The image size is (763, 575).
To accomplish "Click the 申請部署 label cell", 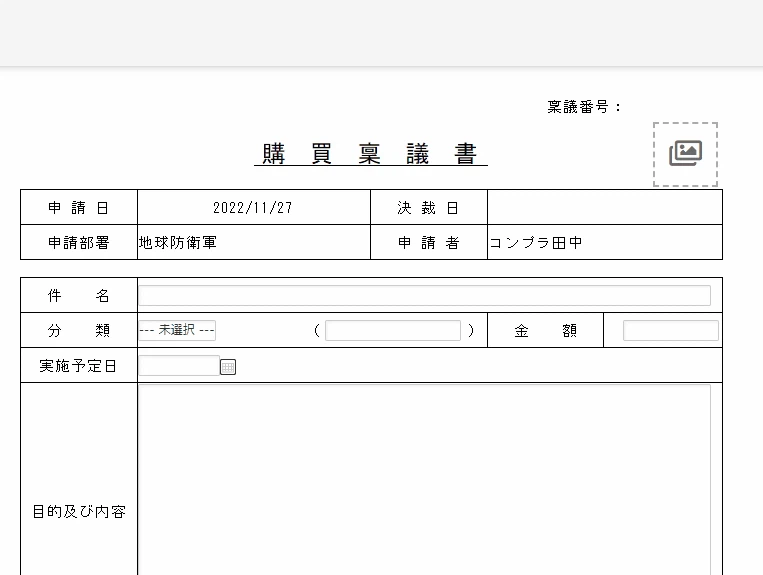I will tap(79, 242).
